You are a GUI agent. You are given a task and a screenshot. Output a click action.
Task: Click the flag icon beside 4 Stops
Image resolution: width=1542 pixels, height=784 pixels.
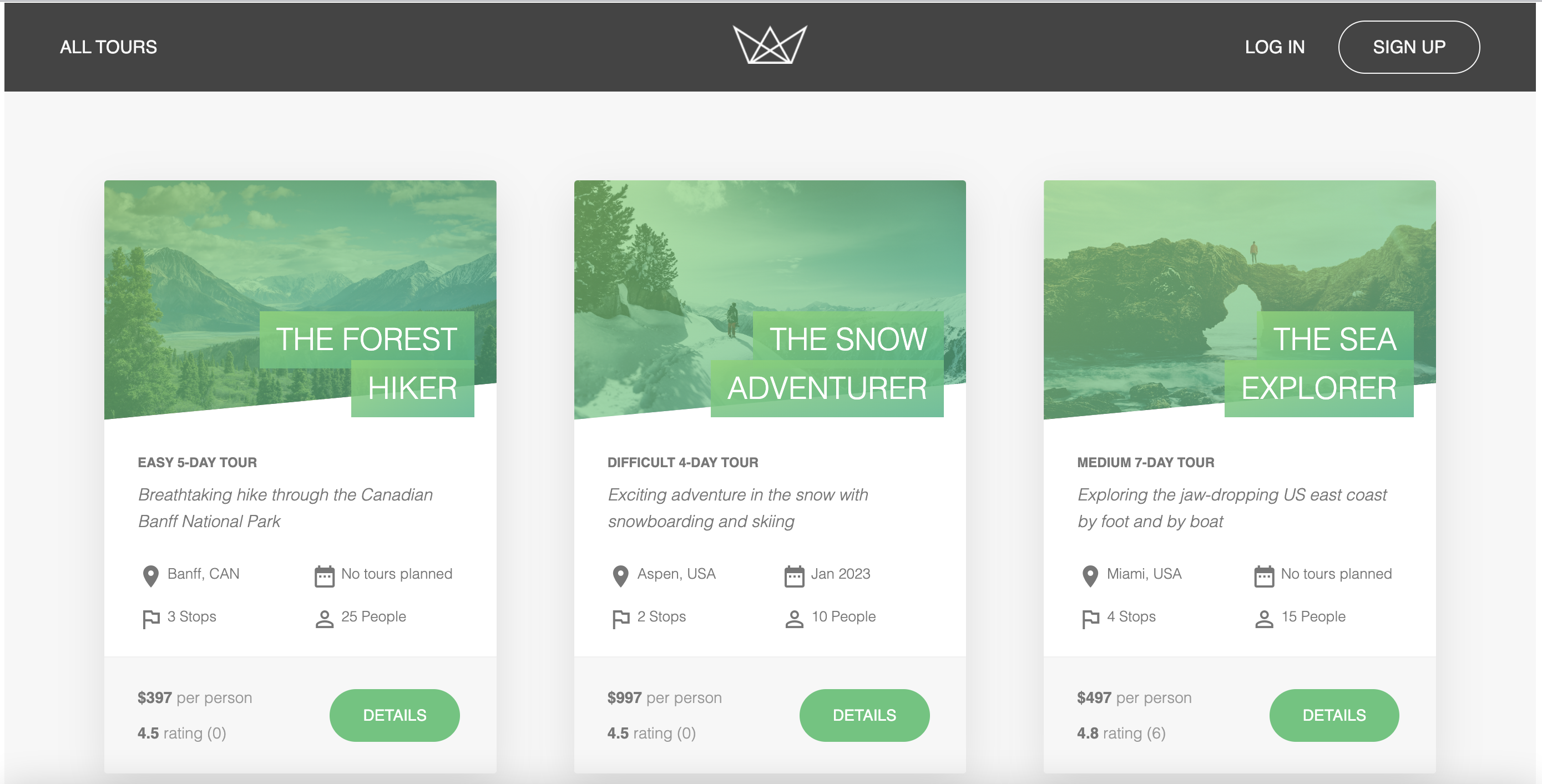1091,619
